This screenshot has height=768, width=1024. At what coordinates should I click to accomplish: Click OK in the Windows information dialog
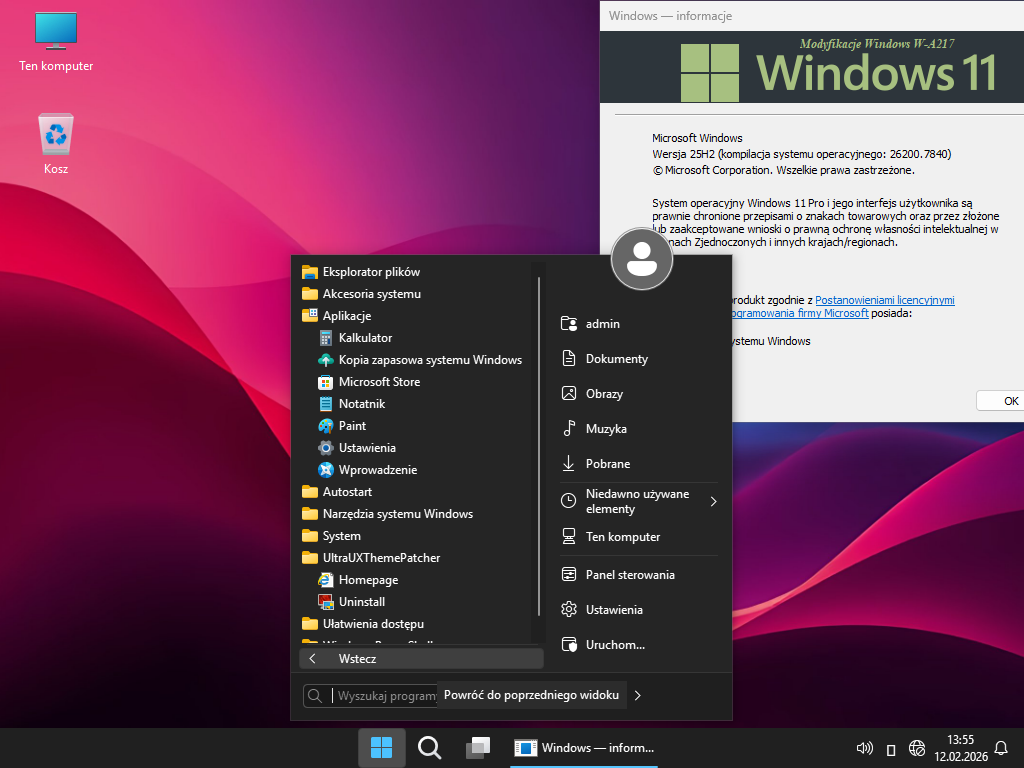coord(1010,401)
